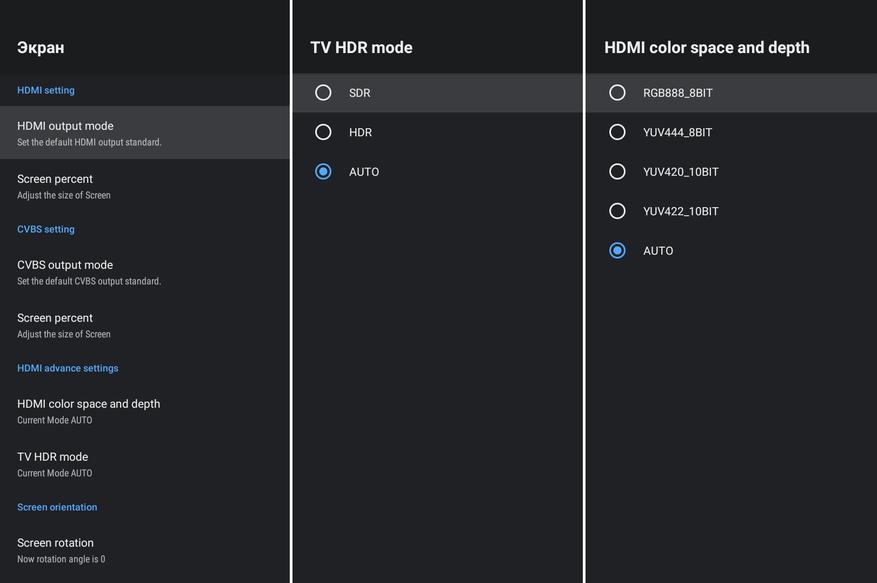Click the HDMI setting section header
Viewport: 877px width, 583px height.
click(46, 90)
